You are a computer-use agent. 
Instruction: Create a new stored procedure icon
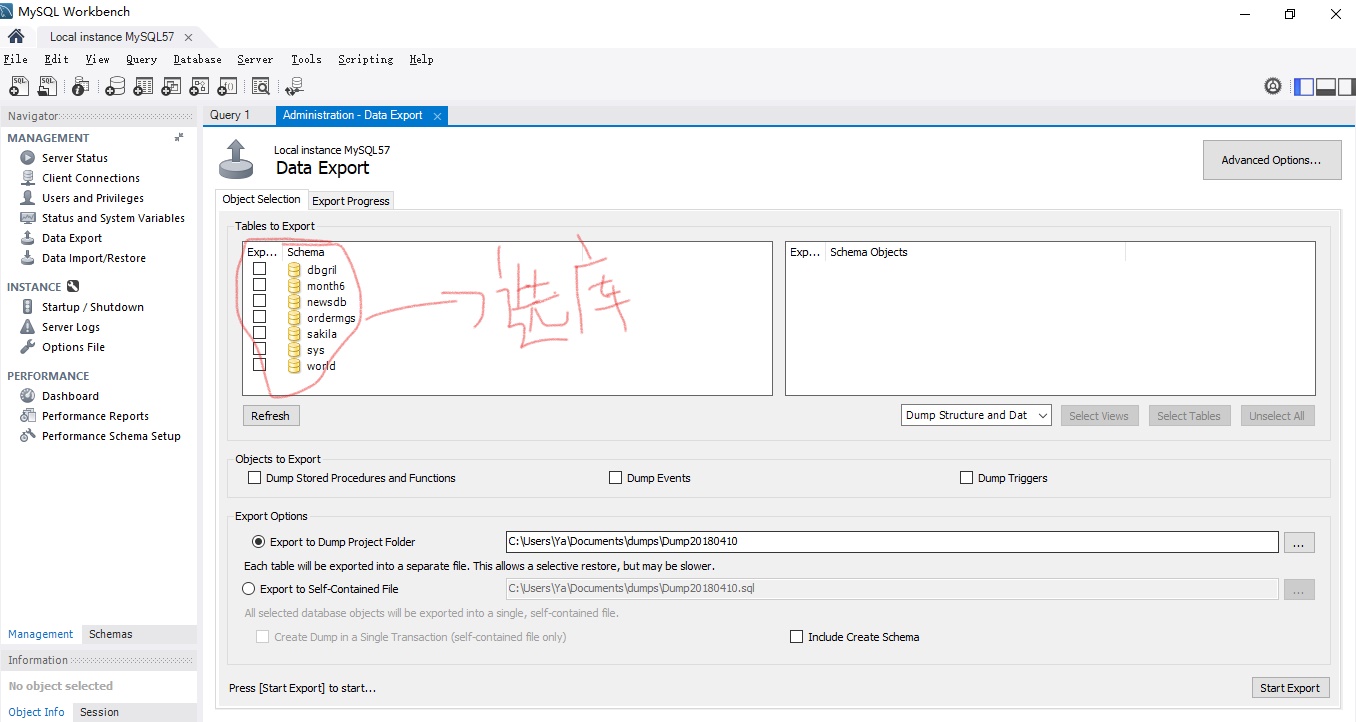coord(200,86)
